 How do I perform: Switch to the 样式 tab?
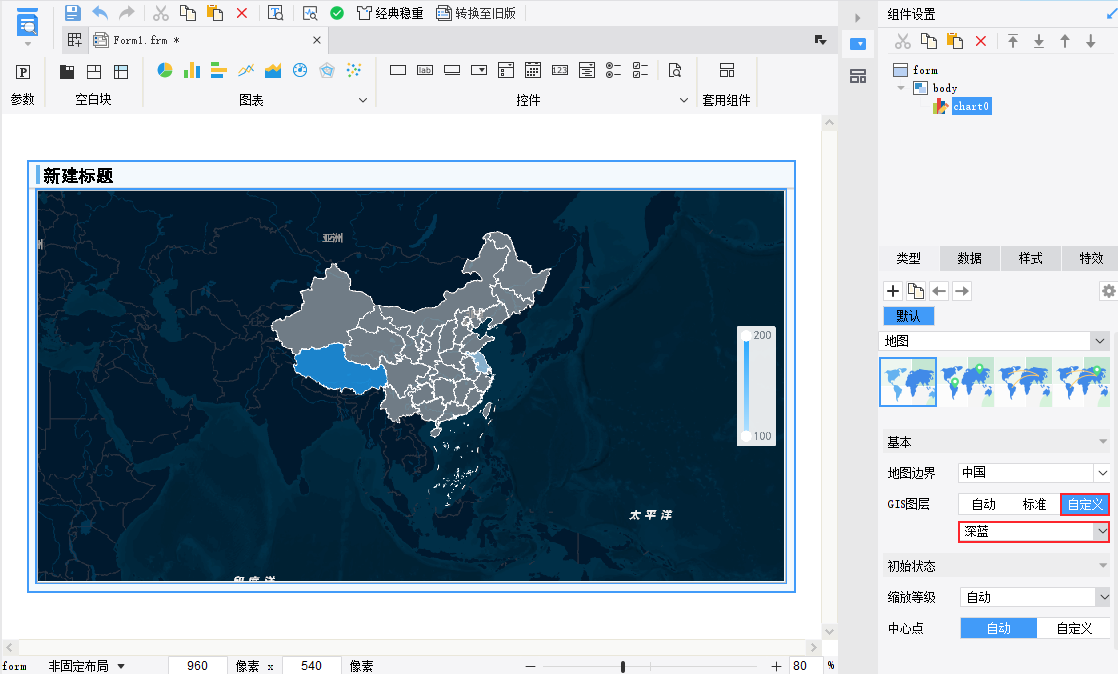click(1030, 258)
